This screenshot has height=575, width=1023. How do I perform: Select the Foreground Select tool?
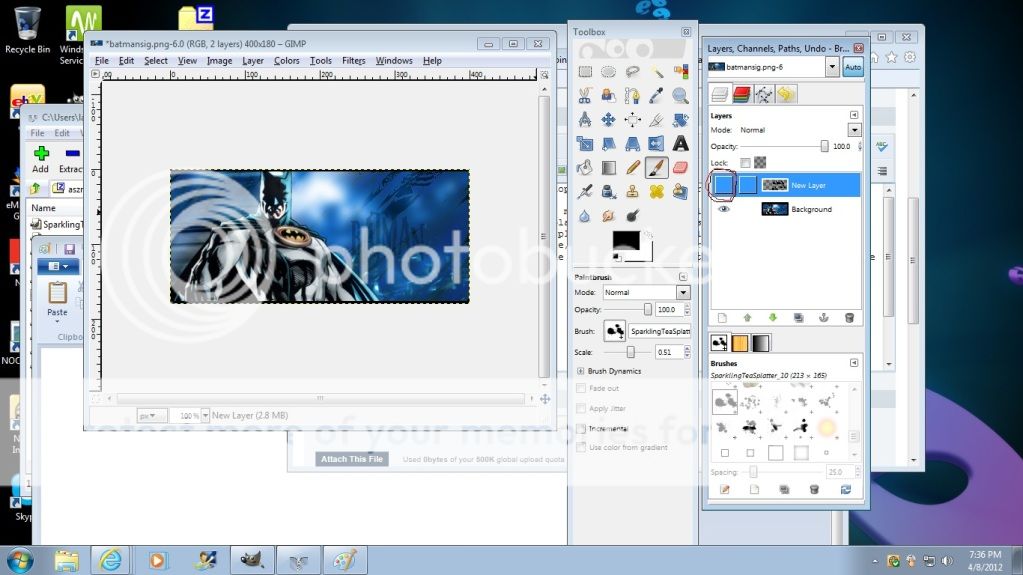click(x=608, y=96)
